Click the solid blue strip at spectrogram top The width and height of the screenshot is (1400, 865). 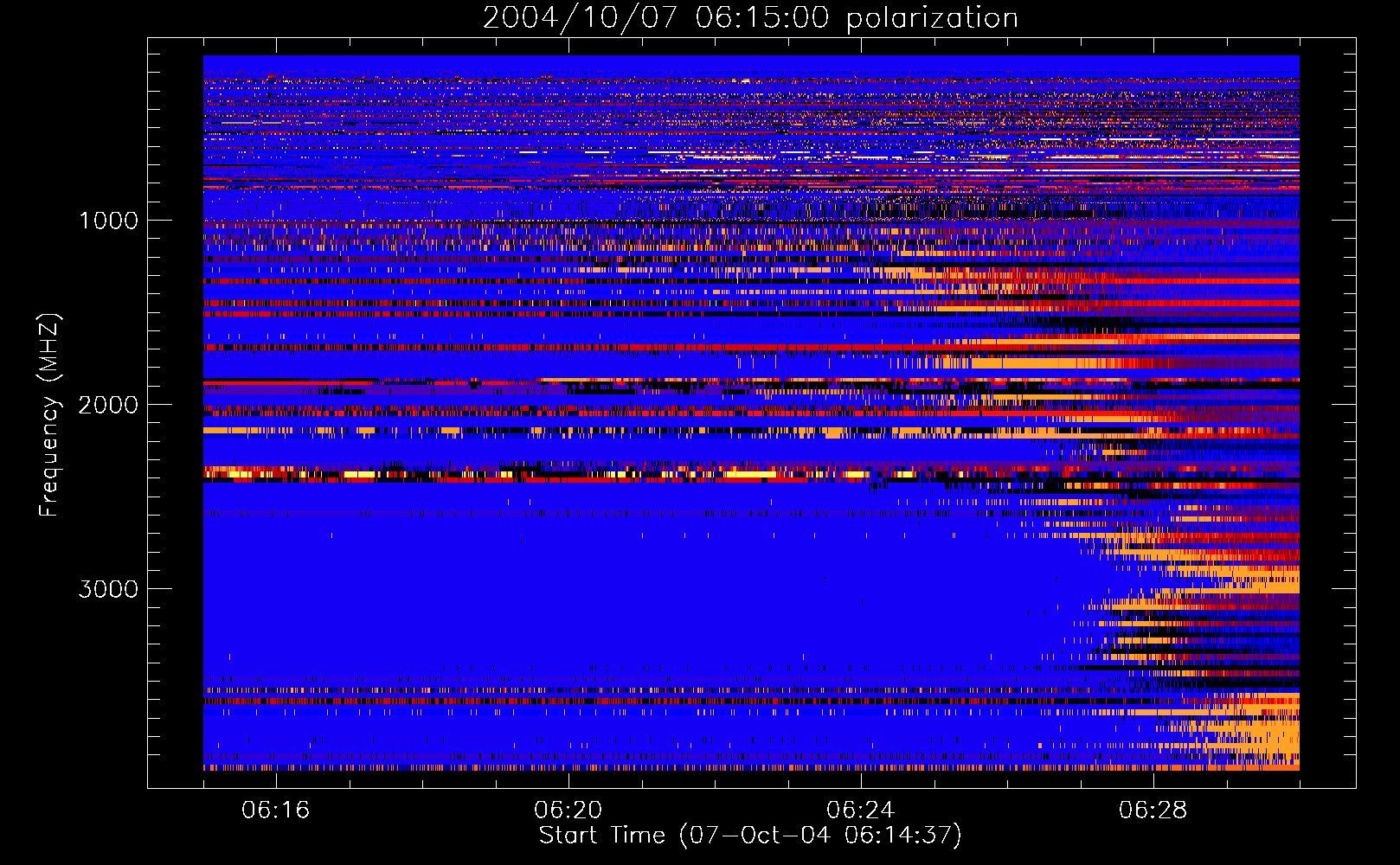(x=750, y=65)
